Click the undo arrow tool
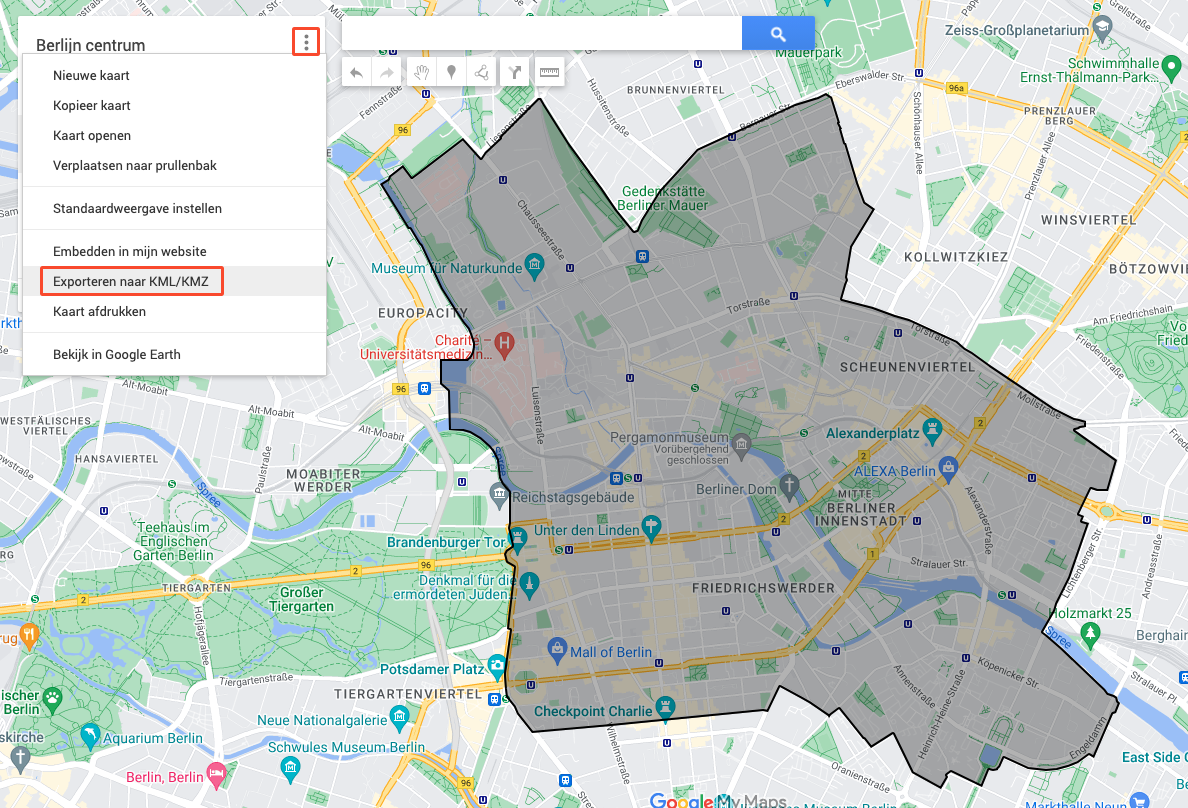 tap(356, 73)
